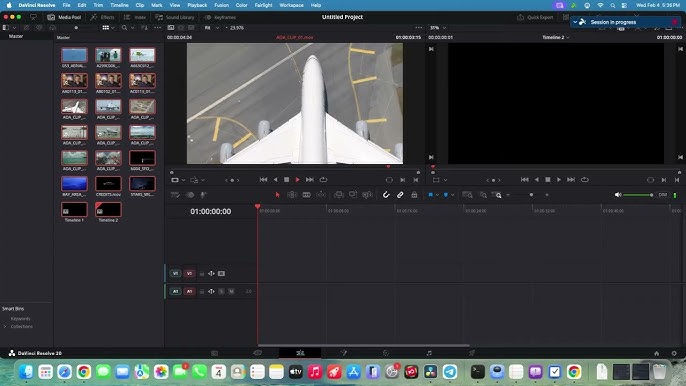Expand the marker color dropdown arrow
This screenshot has width=686, height=386.
pyautogui.click(x=452, y=195)
